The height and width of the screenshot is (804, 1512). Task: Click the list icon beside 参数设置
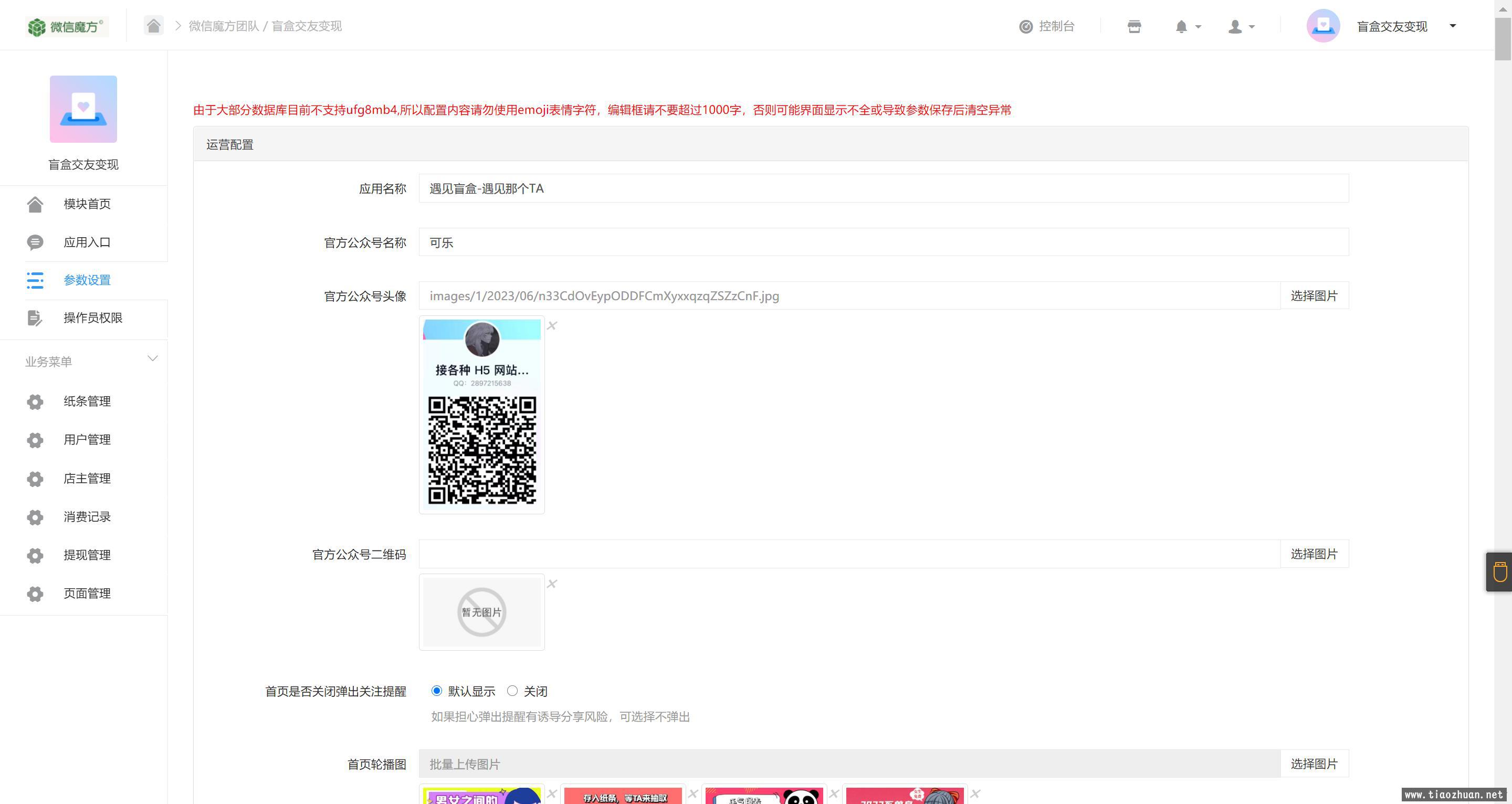[35, 280]
